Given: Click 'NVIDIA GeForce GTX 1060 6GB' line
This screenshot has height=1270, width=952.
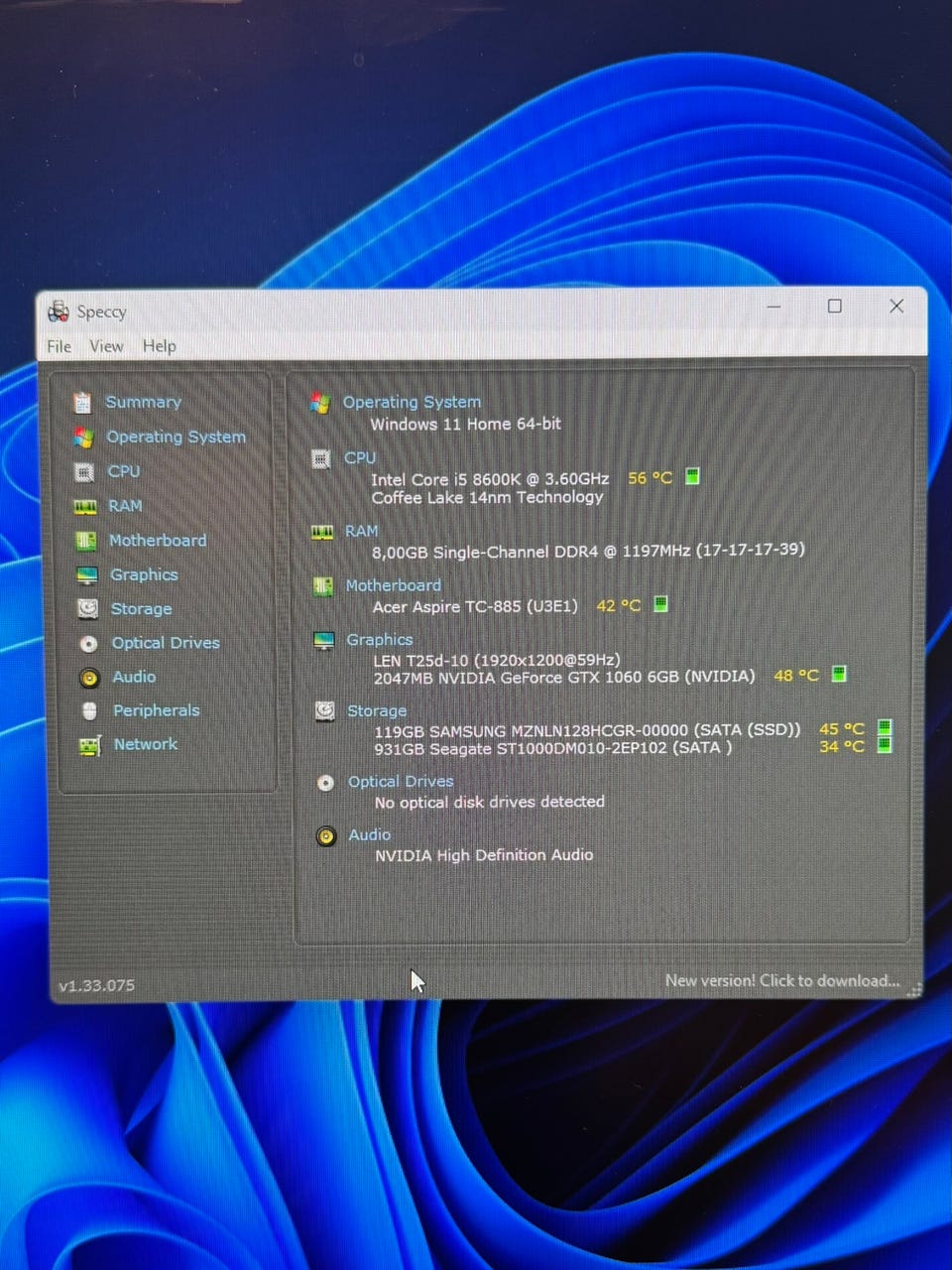Looking at the screenshot, I should tap(564, 678).
